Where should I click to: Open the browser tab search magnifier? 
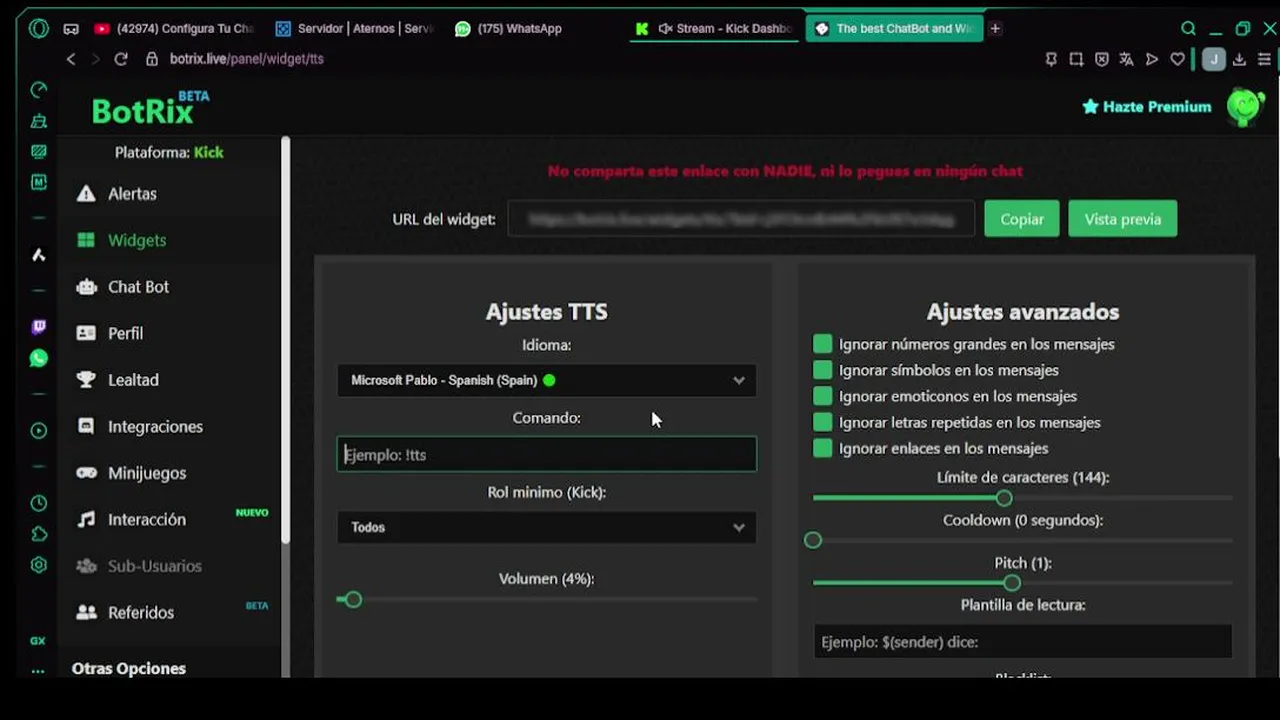[x=1188, y=29]
